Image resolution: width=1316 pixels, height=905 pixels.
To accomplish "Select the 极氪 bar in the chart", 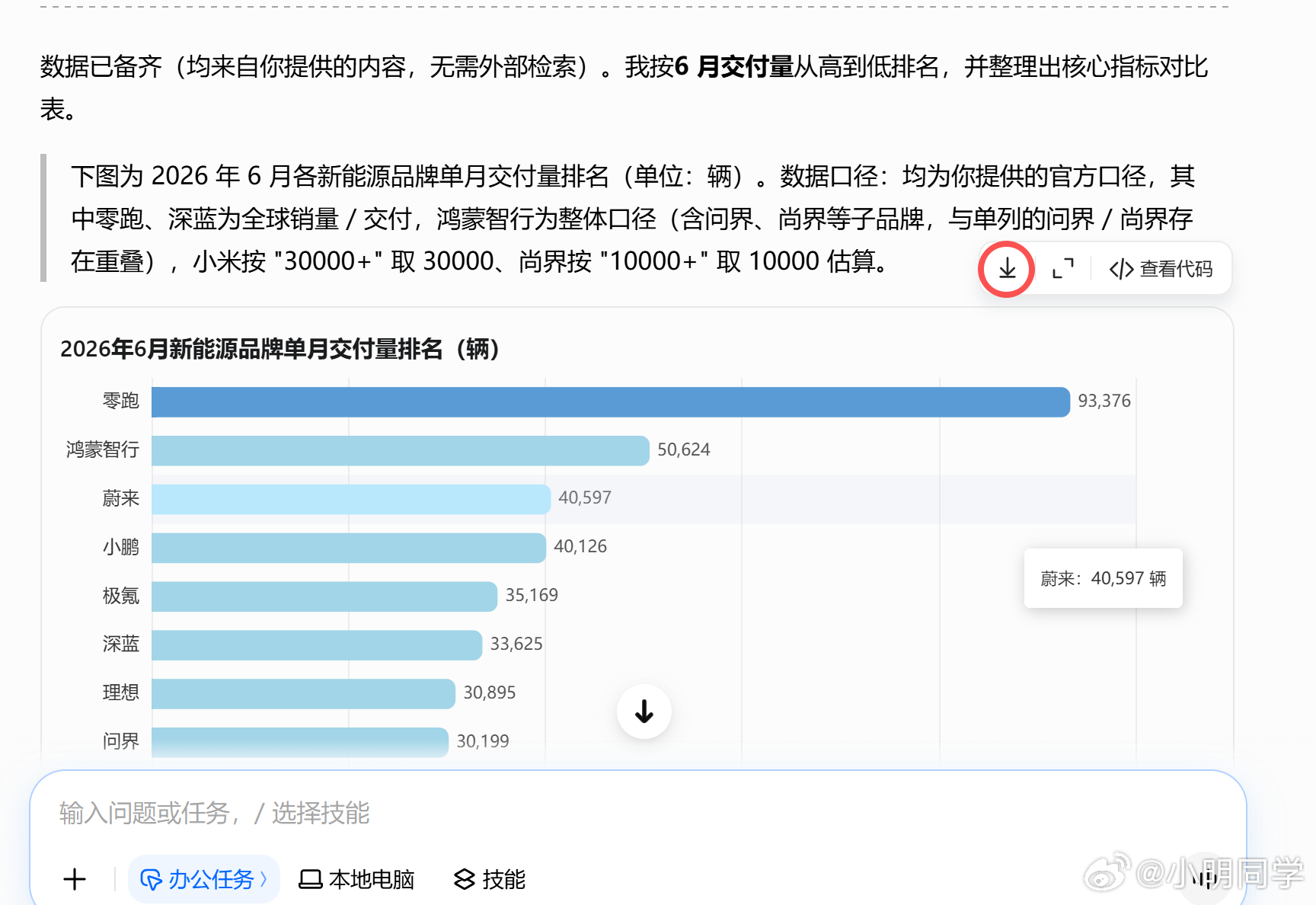I will [x=324, y=596].
